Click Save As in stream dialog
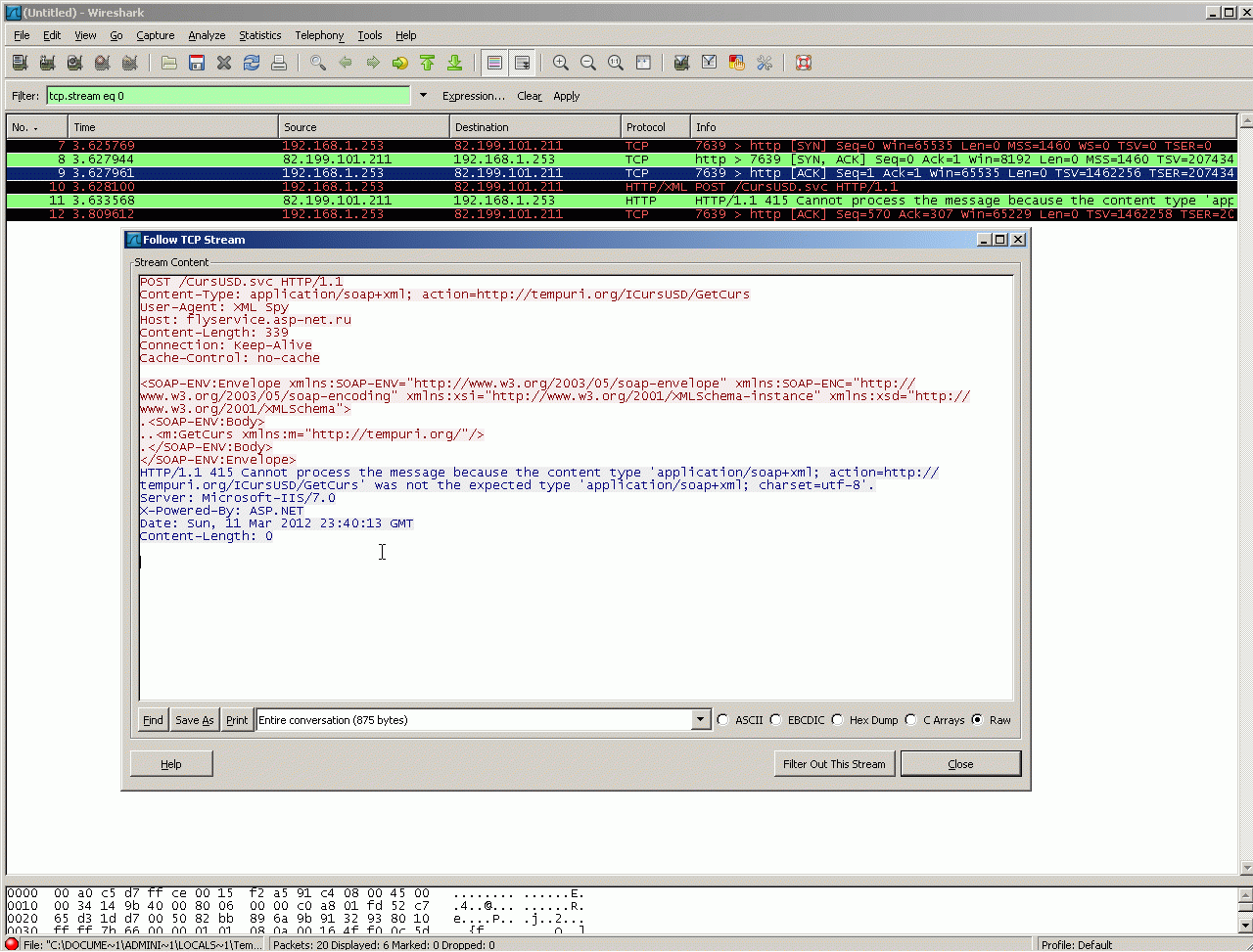This screenshot has width=1253, height=952. pyautogui.click(x=194, y=720)
